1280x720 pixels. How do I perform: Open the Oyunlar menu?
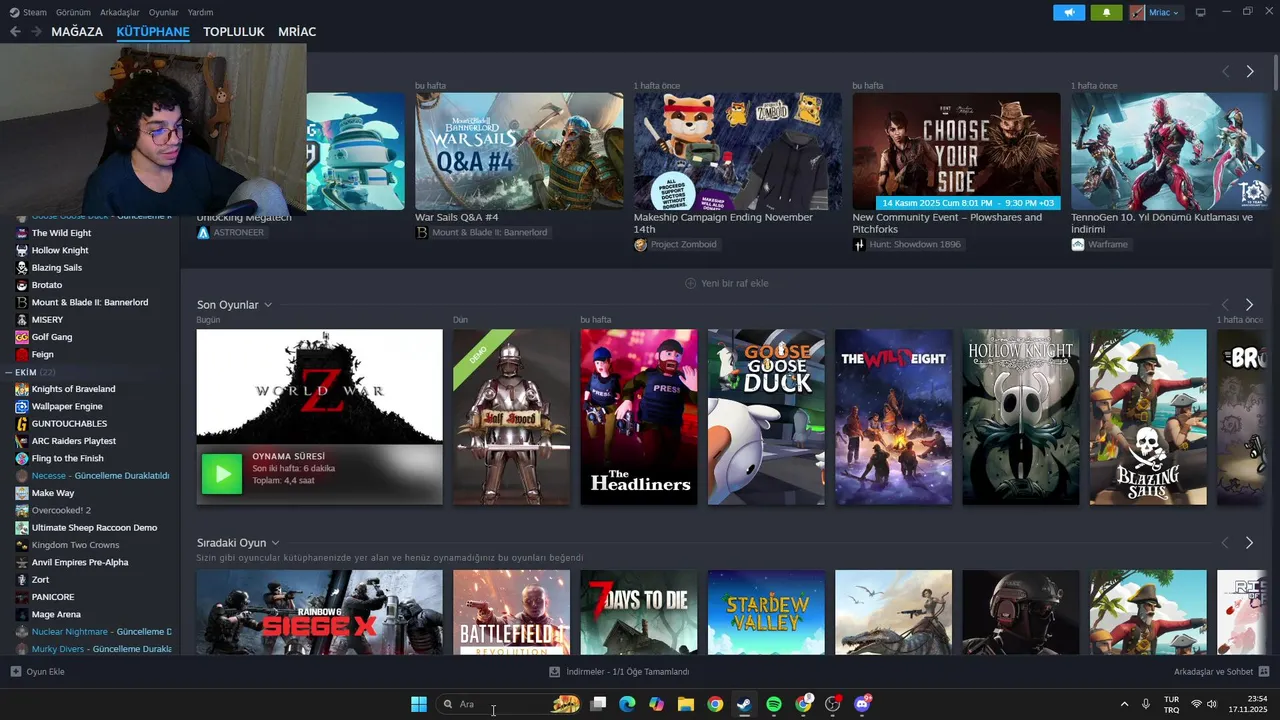pyautogui.click(x=164, y=12)
